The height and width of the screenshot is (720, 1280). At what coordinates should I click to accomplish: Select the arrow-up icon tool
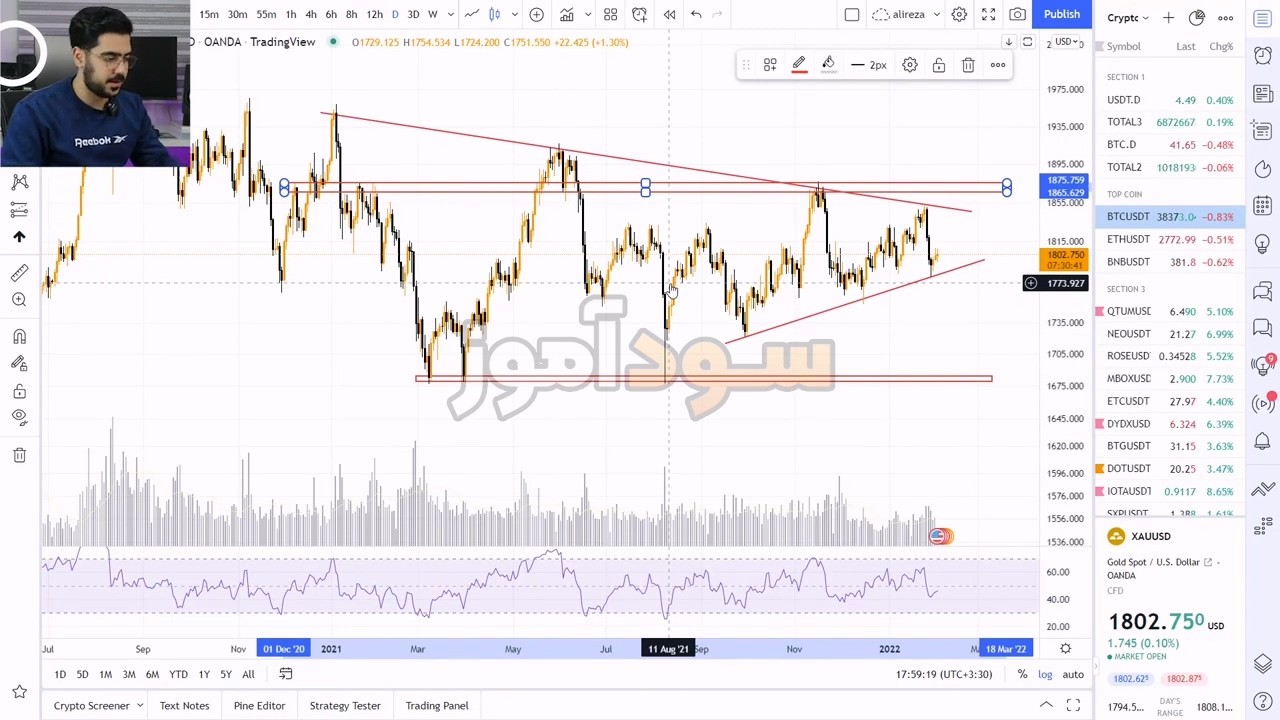[19, 237]
